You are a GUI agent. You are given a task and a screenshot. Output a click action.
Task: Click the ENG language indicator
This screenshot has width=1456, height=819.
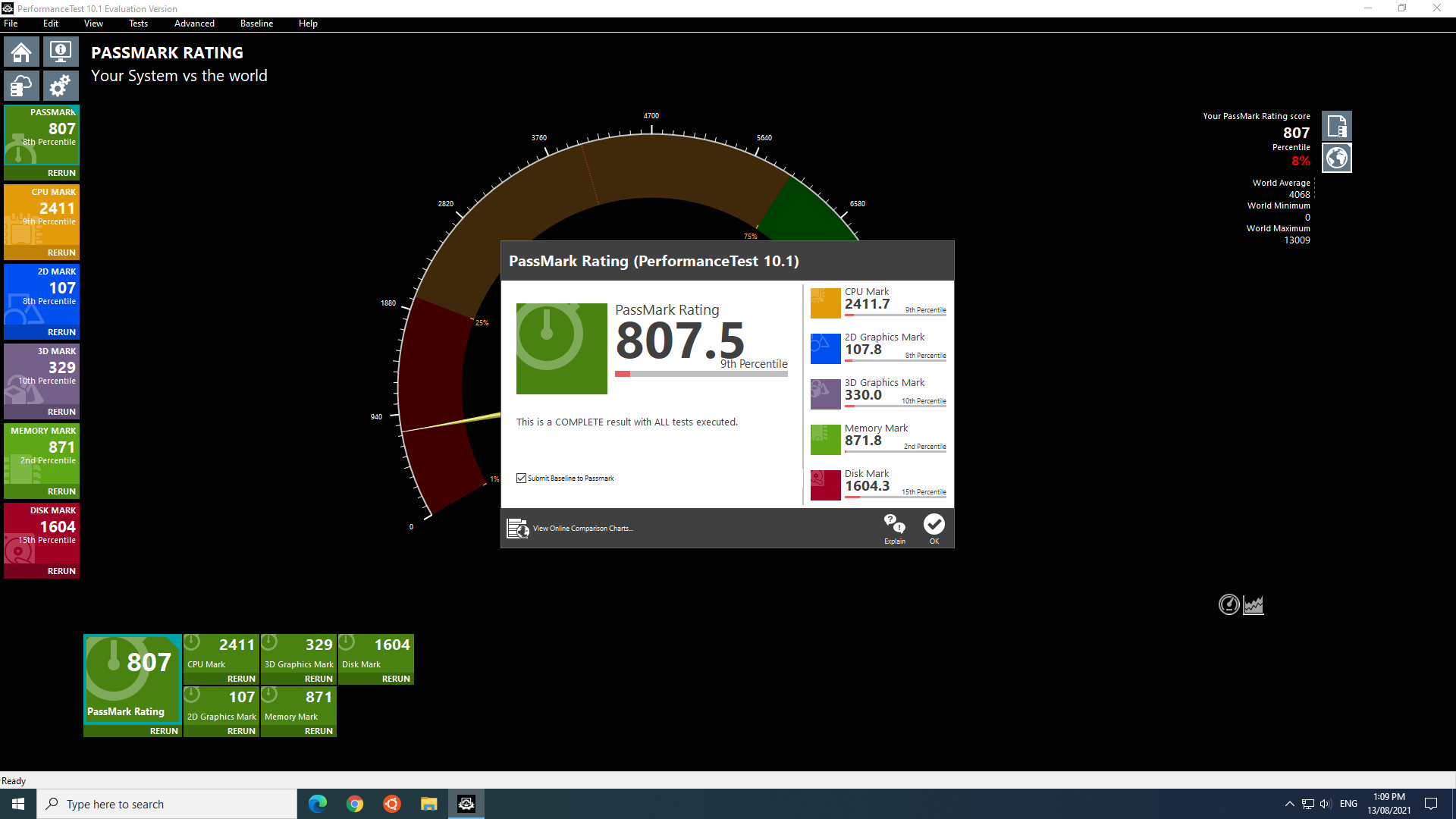pos(1348,804)
